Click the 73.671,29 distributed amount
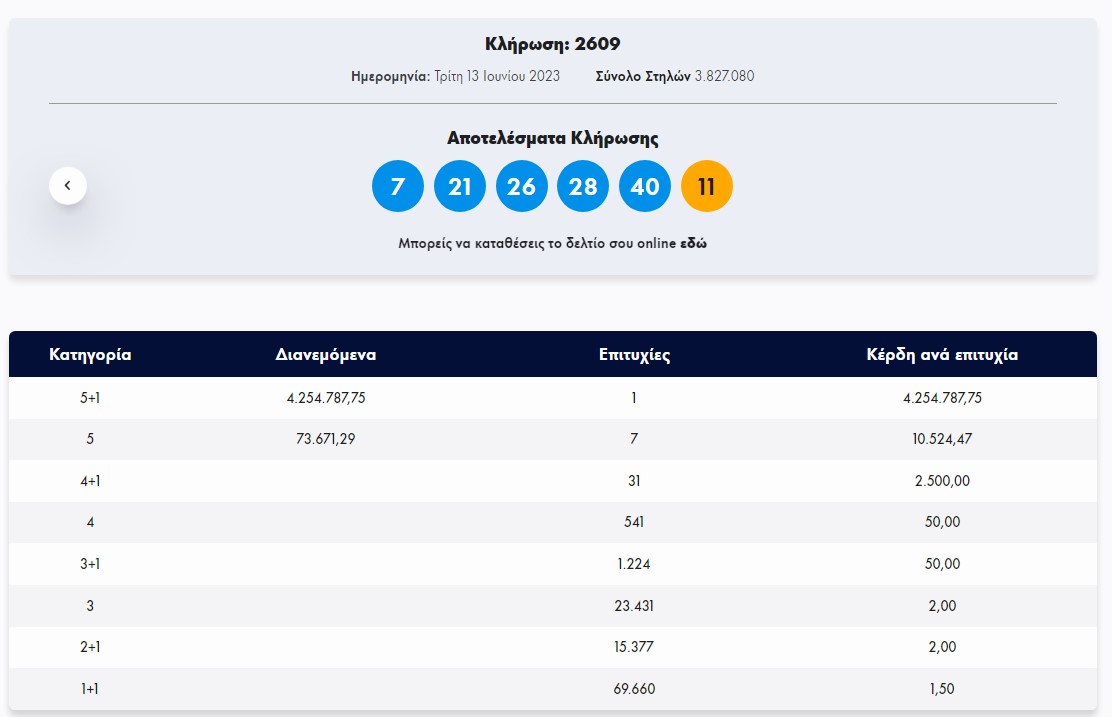1112x717 pixels. [326, 439]
